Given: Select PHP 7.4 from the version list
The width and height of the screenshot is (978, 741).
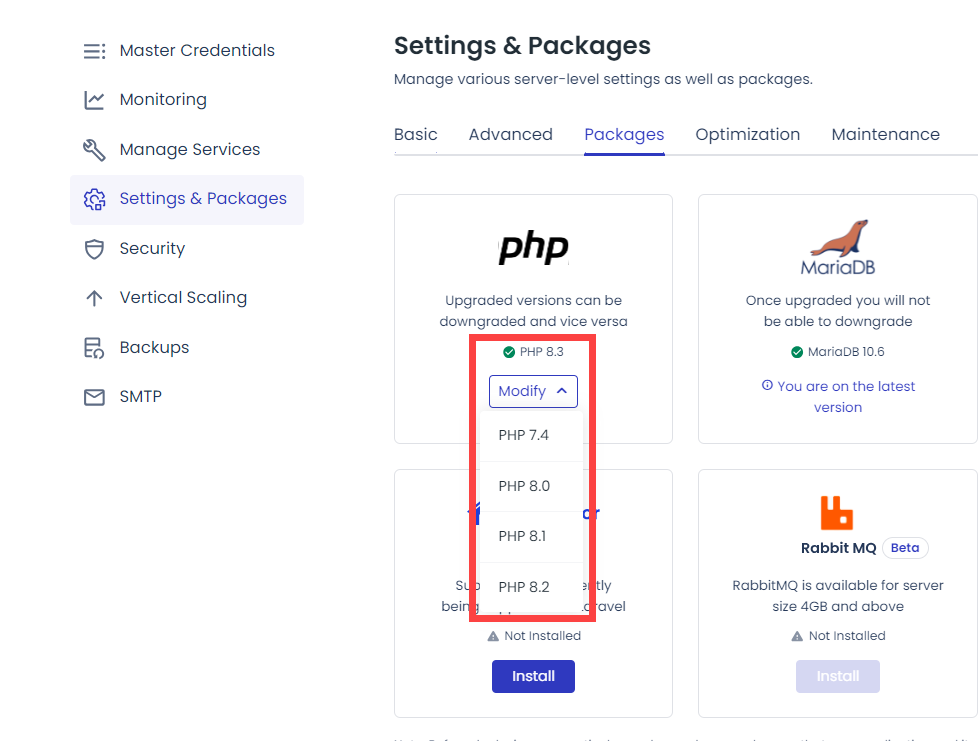Looking at the screenshot, I should click(524, 435).
